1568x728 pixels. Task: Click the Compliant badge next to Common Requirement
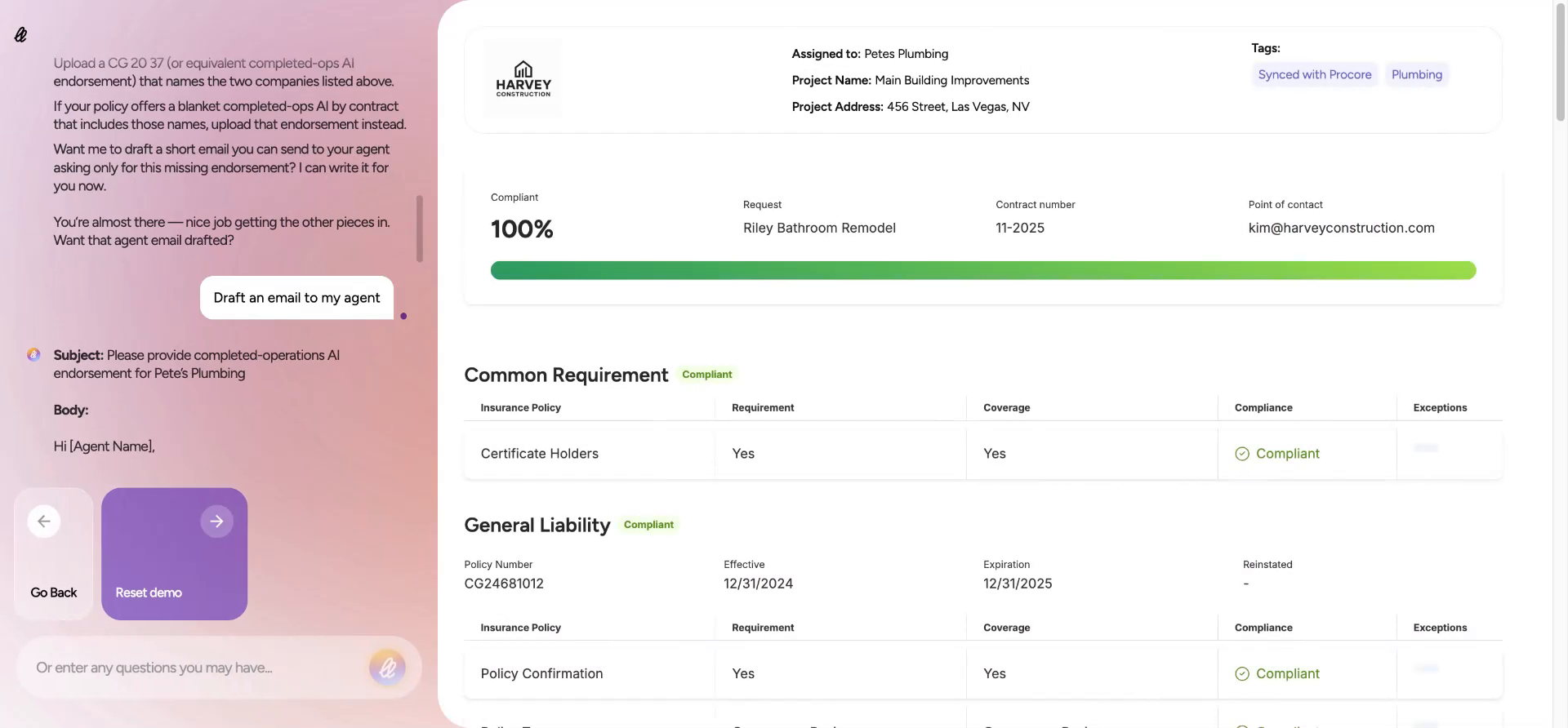click(707, 375)
